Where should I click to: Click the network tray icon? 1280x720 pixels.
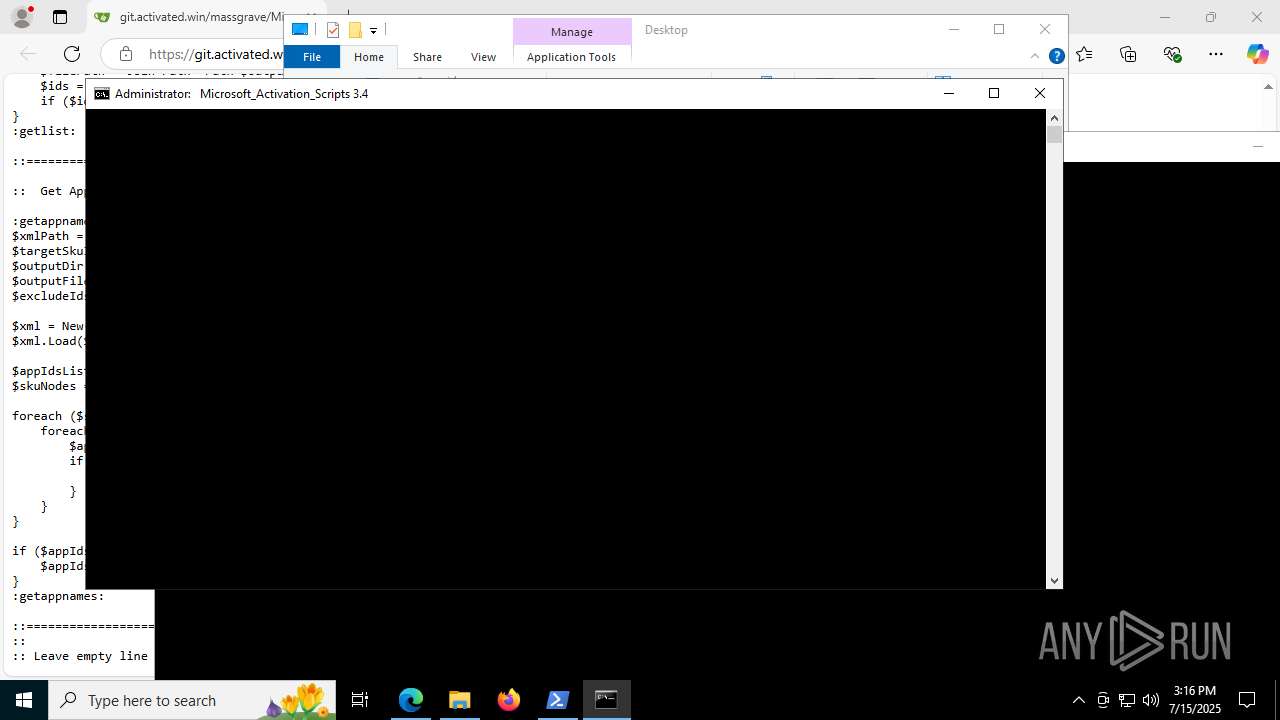[x=1127, y=700]
